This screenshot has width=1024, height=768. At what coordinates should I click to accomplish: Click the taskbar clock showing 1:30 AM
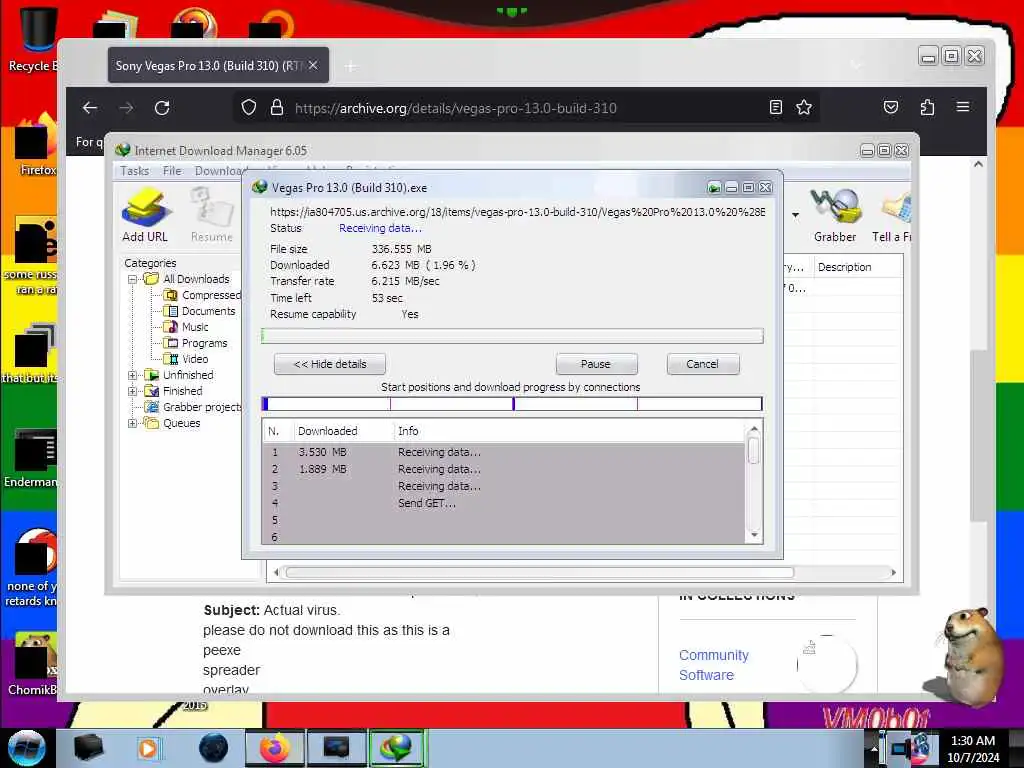coord(973,749)
